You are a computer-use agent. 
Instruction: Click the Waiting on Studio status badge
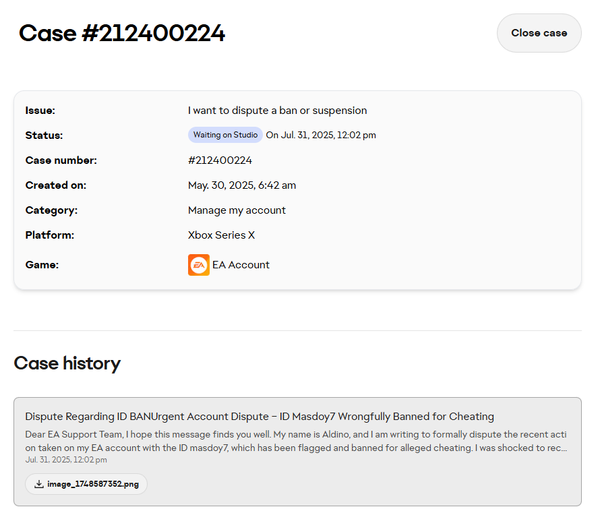225,135
